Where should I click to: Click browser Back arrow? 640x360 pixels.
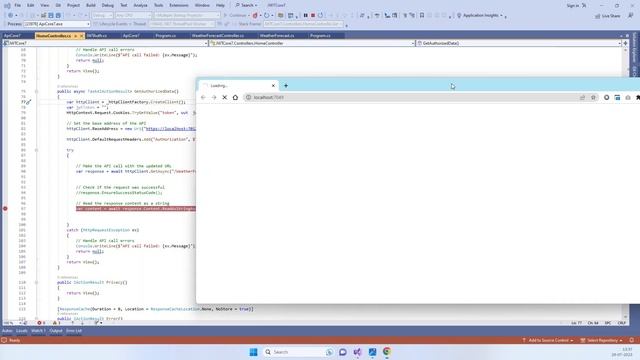click(203, 98)
